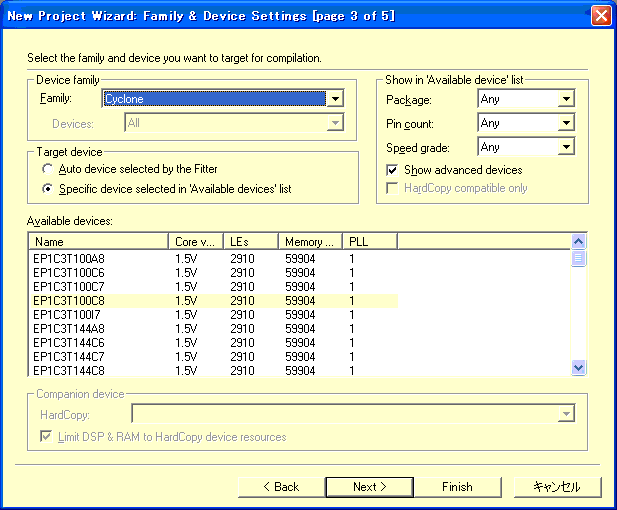Click the Name column header
The image size is (617, 510).
coord(98,241)
